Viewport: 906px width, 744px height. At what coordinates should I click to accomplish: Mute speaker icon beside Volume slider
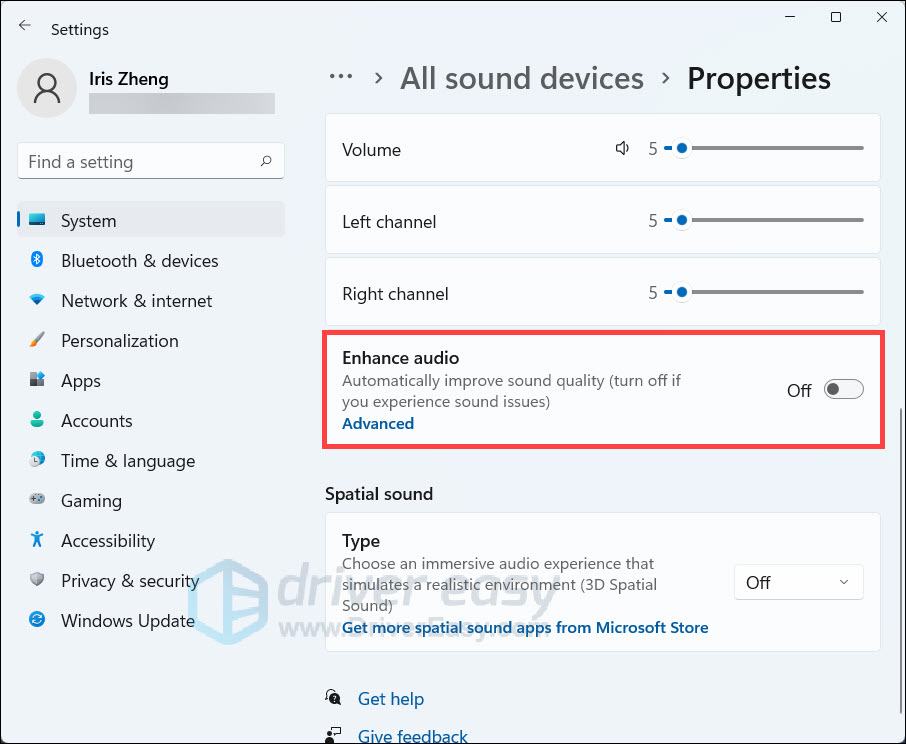tap(622, 149)
